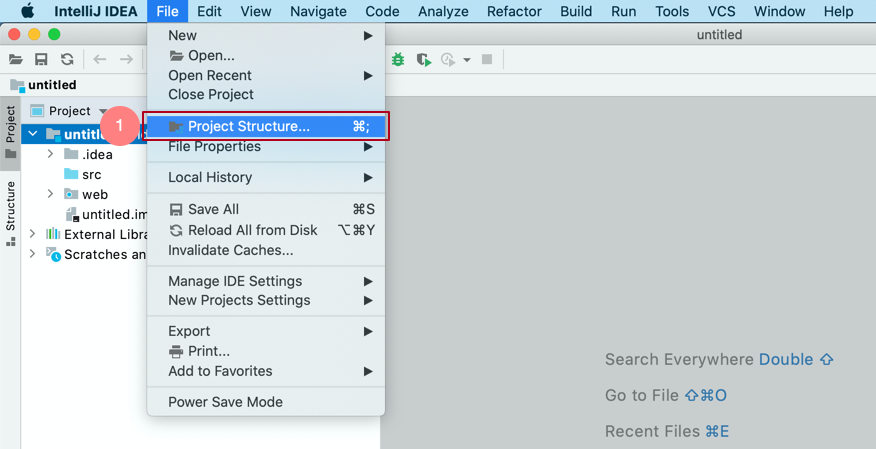Click the Run with Coverage icon
Image resolution: width=876 pixels, height=449 pixels.
click(x=424, y=59)
